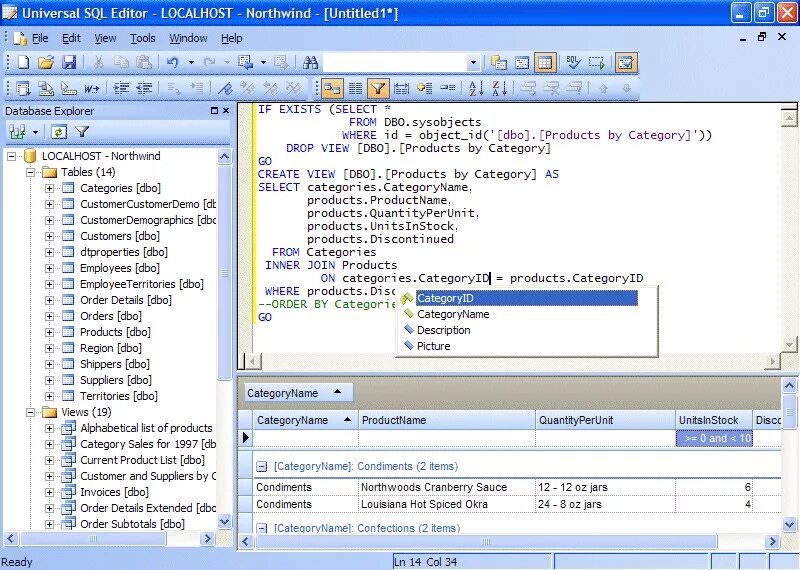The height and width of the screenshot is (570, 800).
Task: Sort by the QuantityPerUnit column header
Action: (x=606, y=420)
